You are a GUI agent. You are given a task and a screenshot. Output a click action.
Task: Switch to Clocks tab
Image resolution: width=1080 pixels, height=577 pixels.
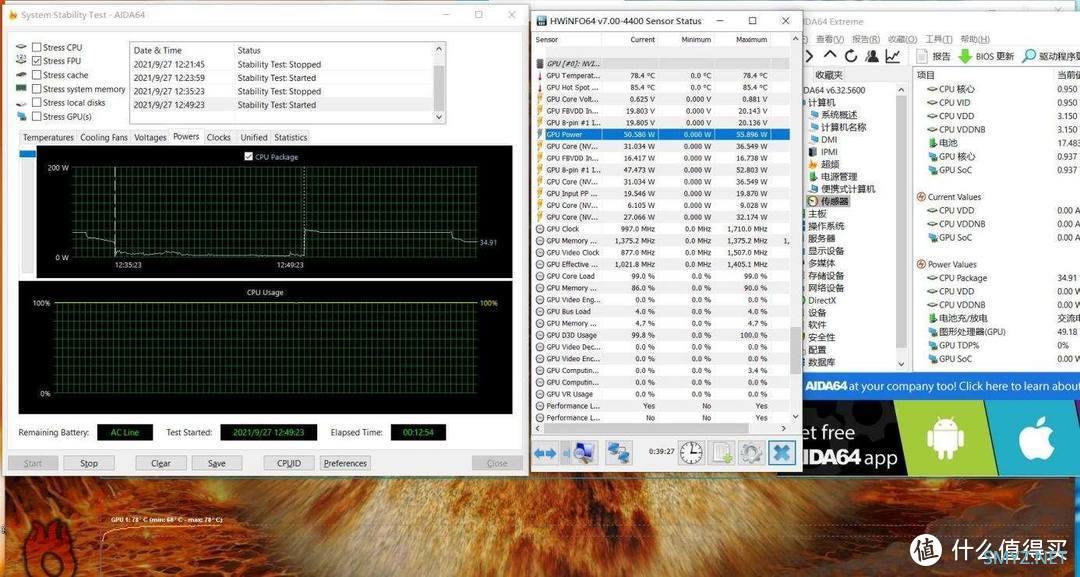pyautogui.click(x=218, y=137)
